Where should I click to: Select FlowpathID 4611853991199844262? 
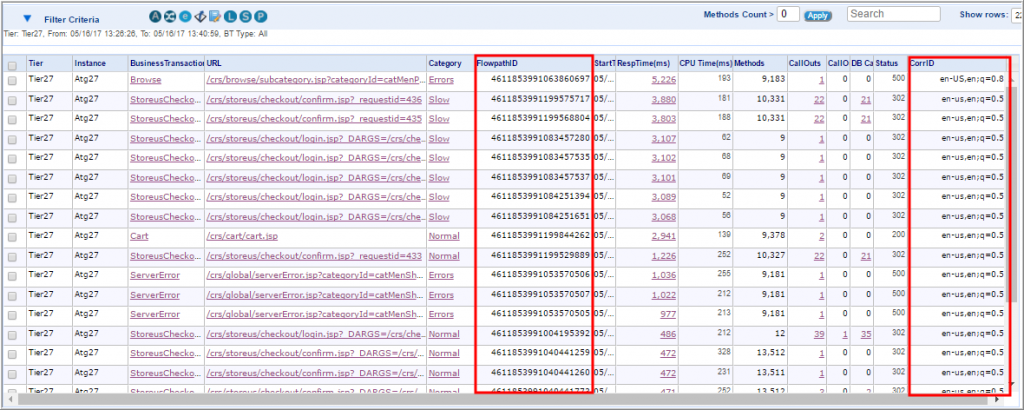(540, 236)
